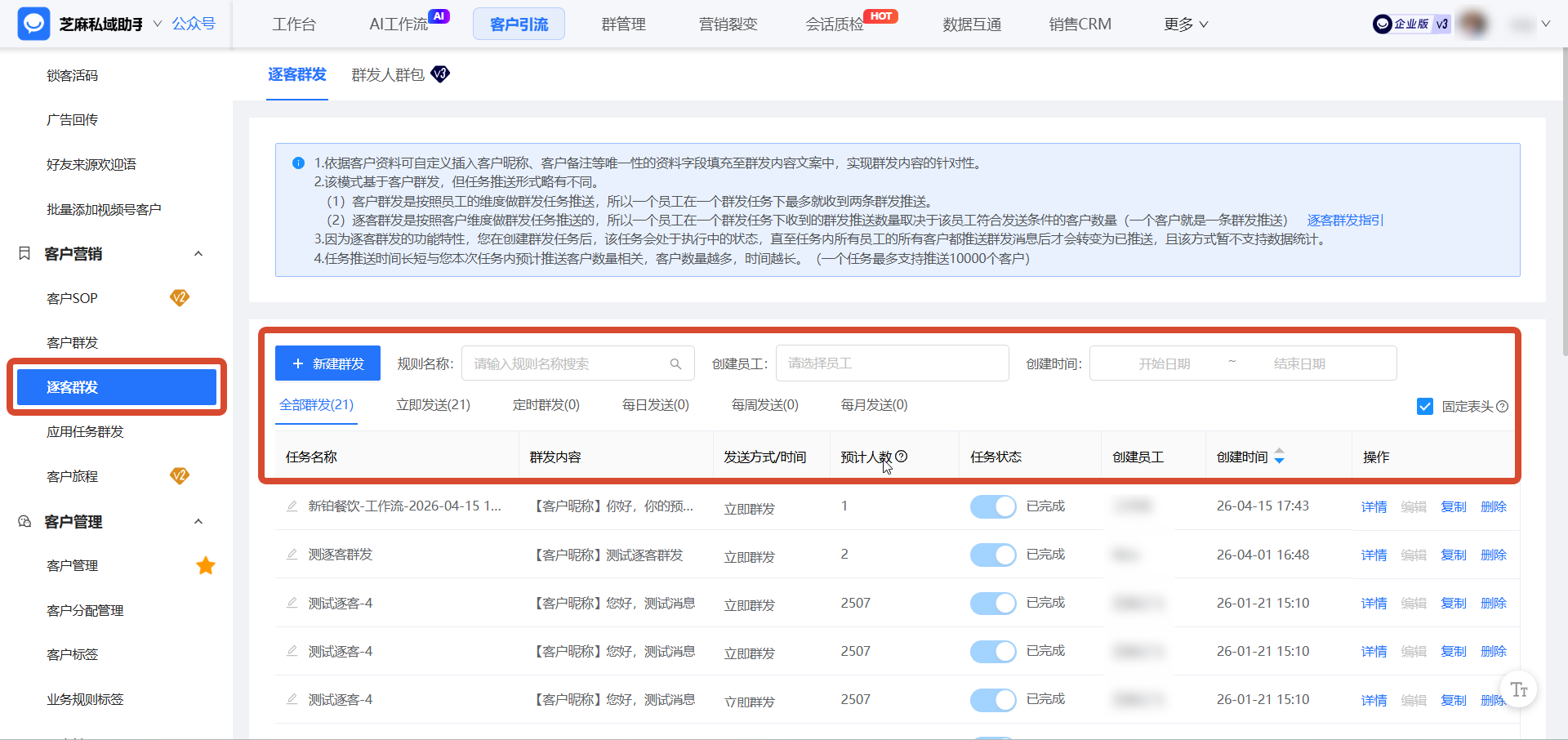Click the search magnifier in 规则名称 field
This screenshot has width=1568, height=740.
(x=675, y=363)
